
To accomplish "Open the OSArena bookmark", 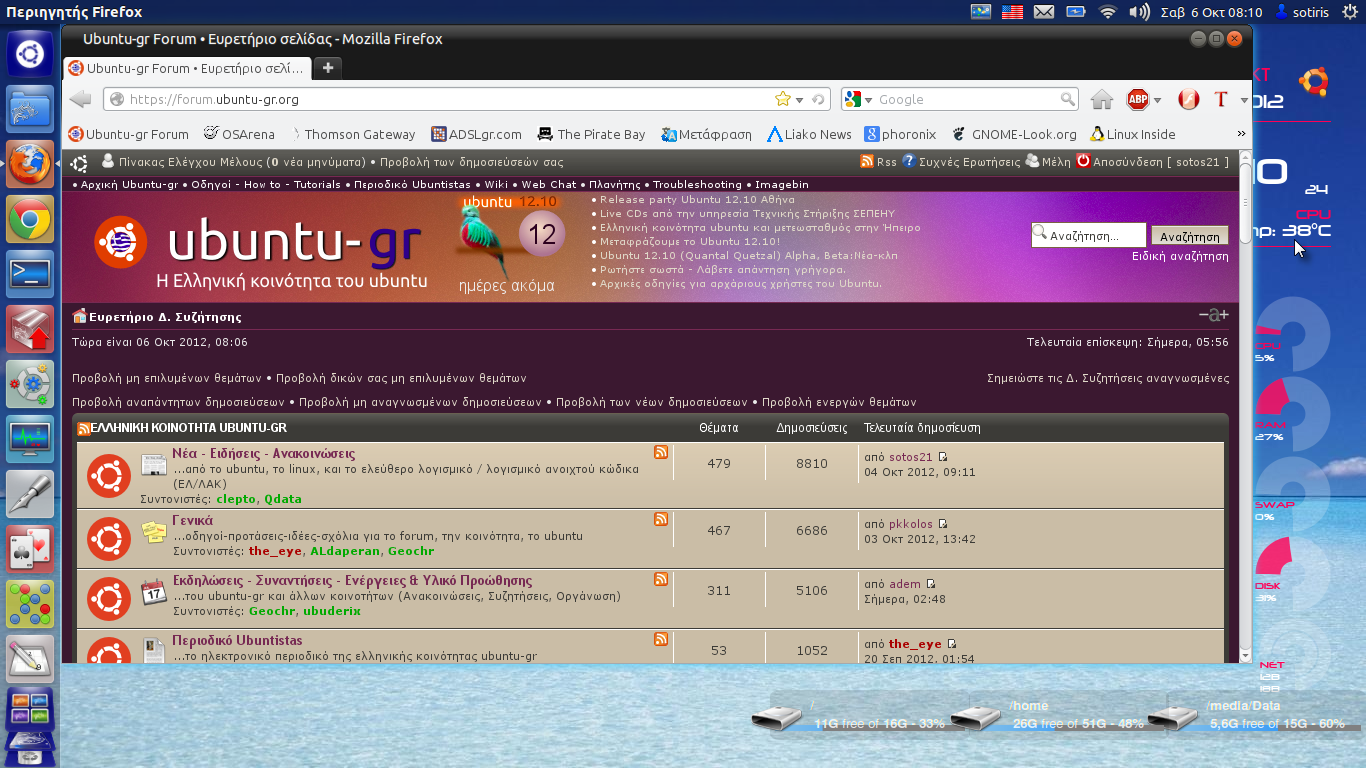I will [238, 134].
